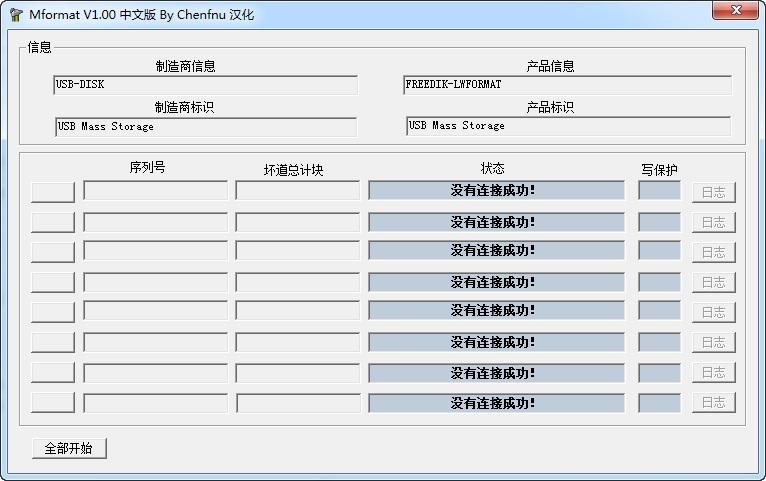Click the 制造商信息 field showing USB-DISK
Image resolution: width=766 pixels, height=481 pixels.
click(x=205, y=85)
